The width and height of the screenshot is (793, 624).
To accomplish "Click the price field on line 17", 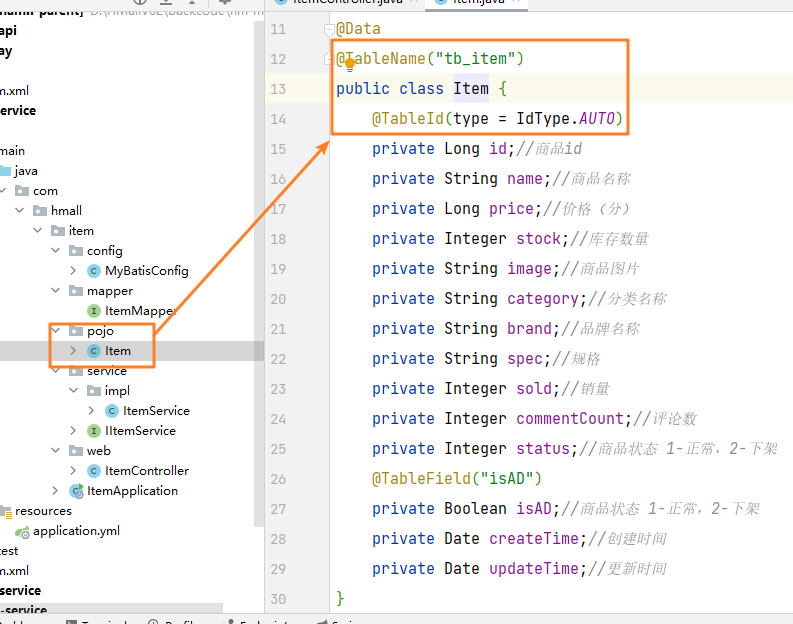I will pyautogui.click(x=511, y=209).
